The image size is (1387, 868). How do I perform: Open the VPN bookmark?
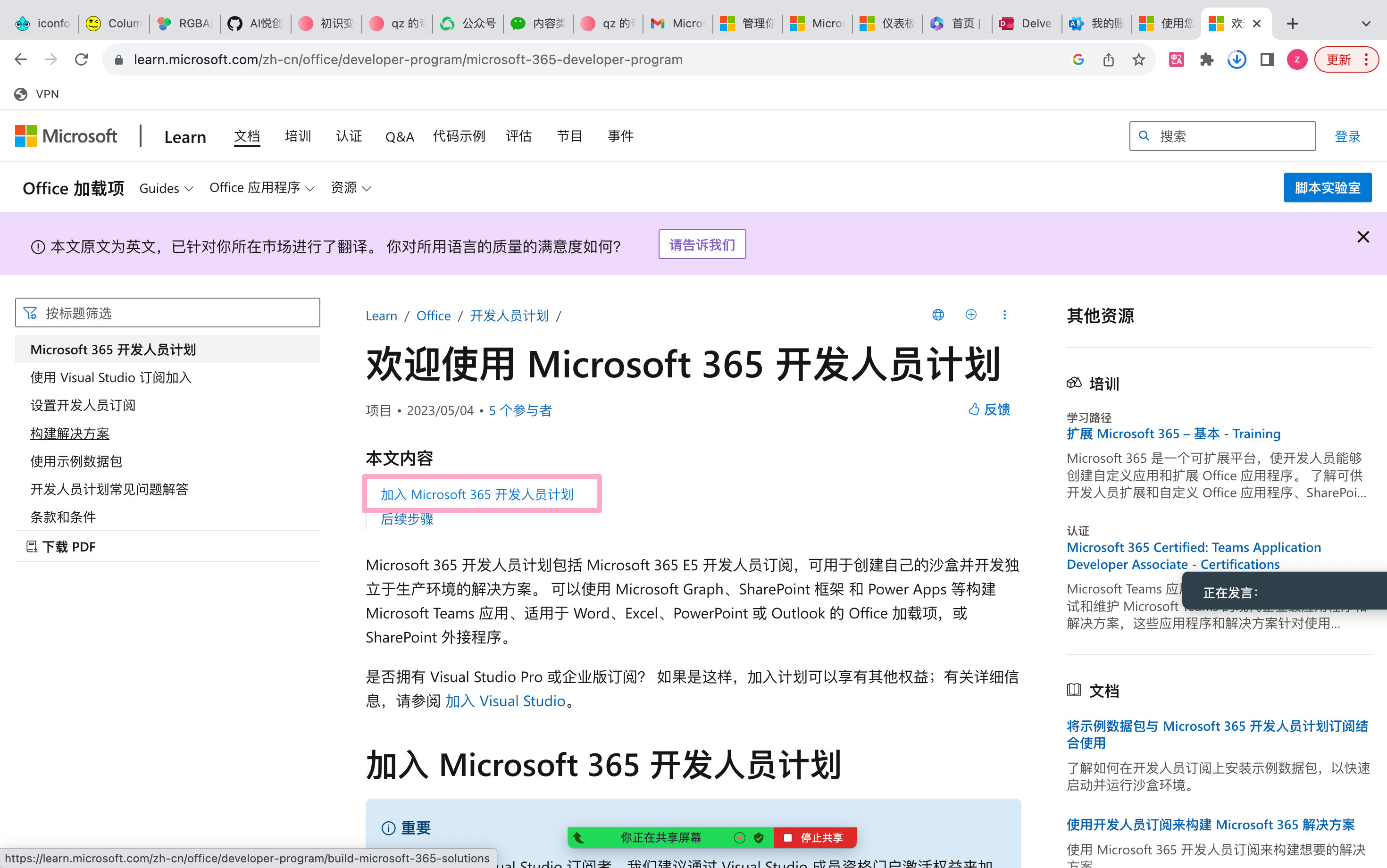(x=37, y=94)
